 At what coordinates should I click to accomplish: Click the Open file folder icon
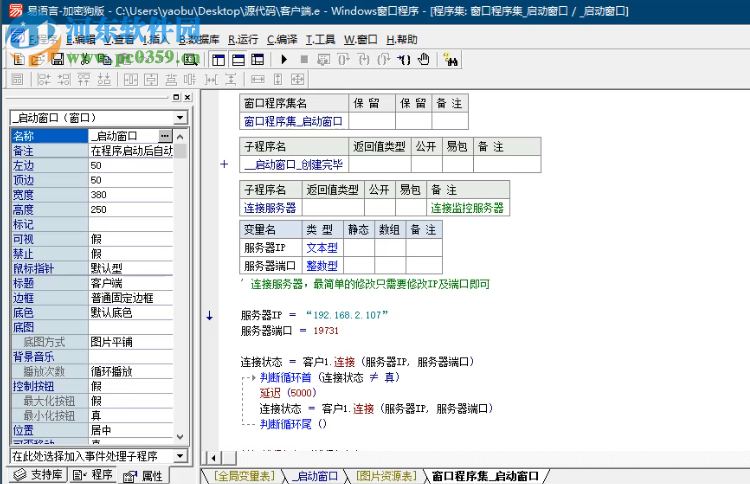[37, 60]
